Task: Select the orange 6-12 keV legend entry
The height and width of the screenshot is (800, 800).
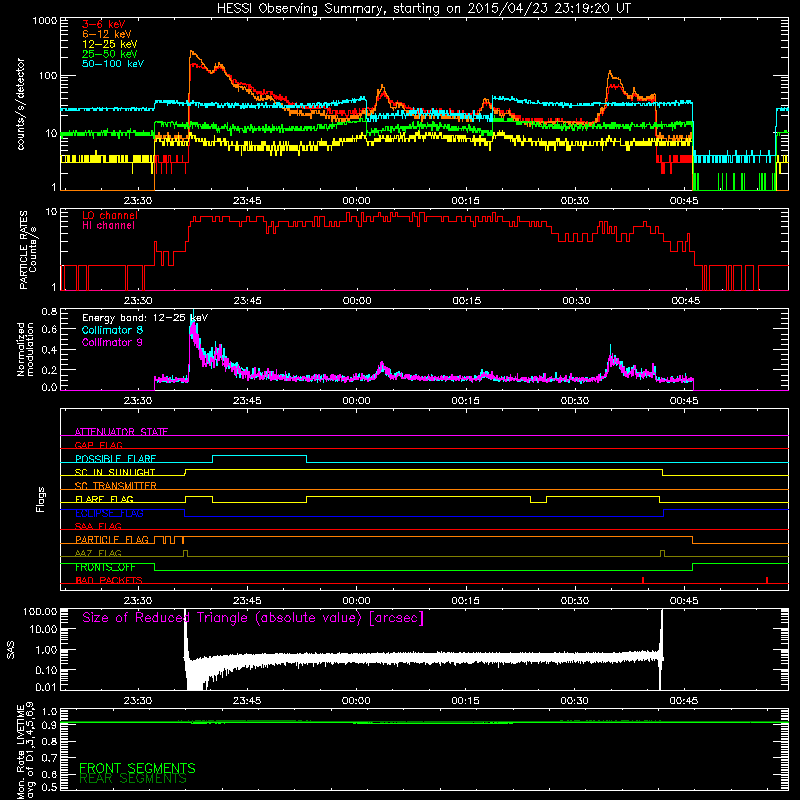Action: pos(107,34)
